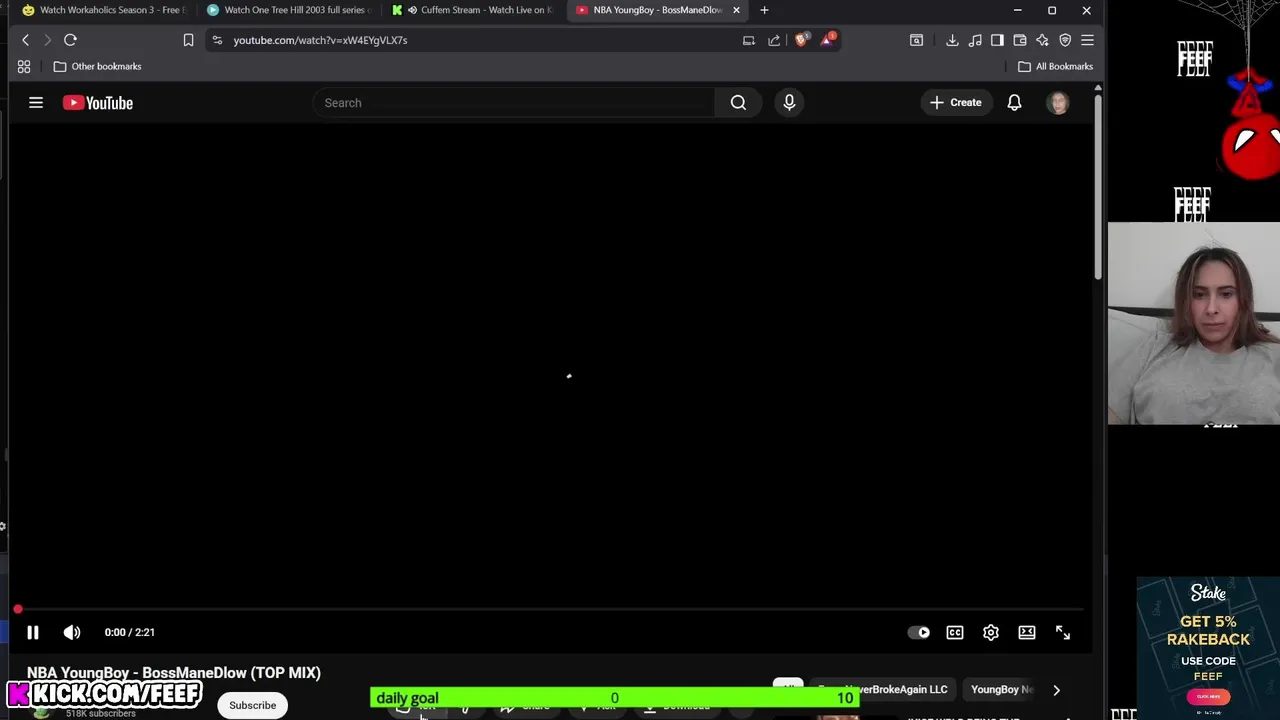Viewport: 1280px width, 720px height.
Task: Switch to theater mode in player
Action: (x=1027, y=632)
